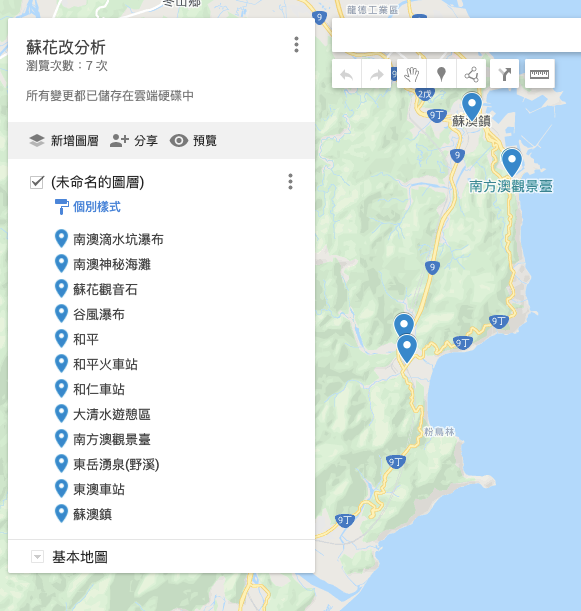Open the map options three-dot menu
The image size is (581, 611).
coord(297,45)
